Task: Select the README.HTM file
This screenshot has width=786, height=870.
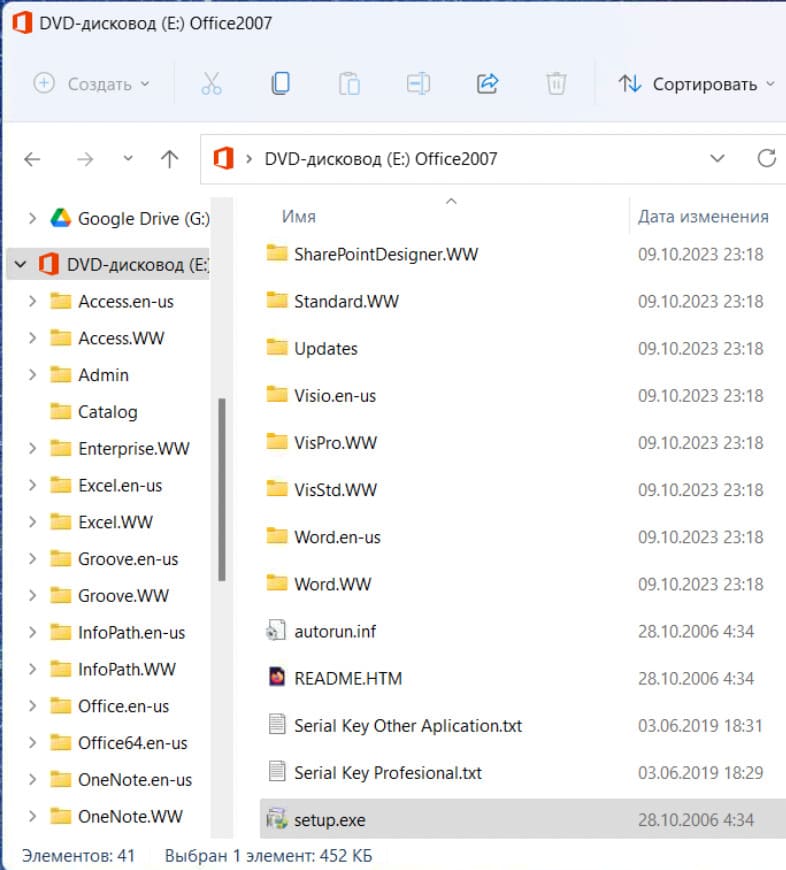Action: coord(347,678)
